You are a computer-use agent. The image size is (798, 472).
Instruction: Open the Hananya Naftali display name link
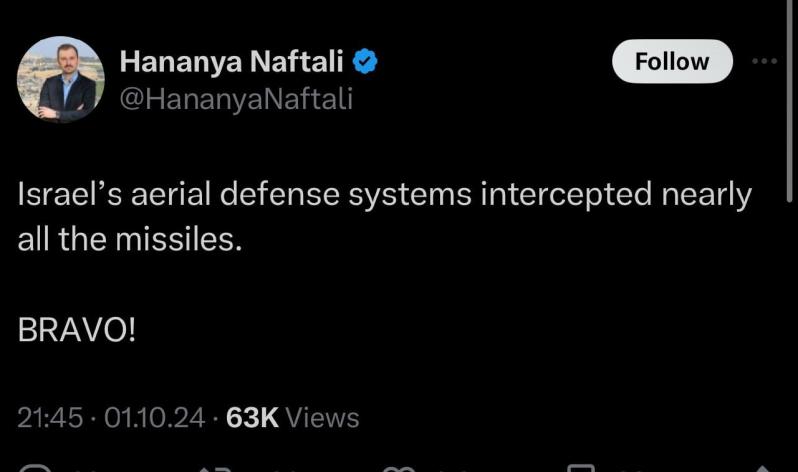tap(232, 62)
